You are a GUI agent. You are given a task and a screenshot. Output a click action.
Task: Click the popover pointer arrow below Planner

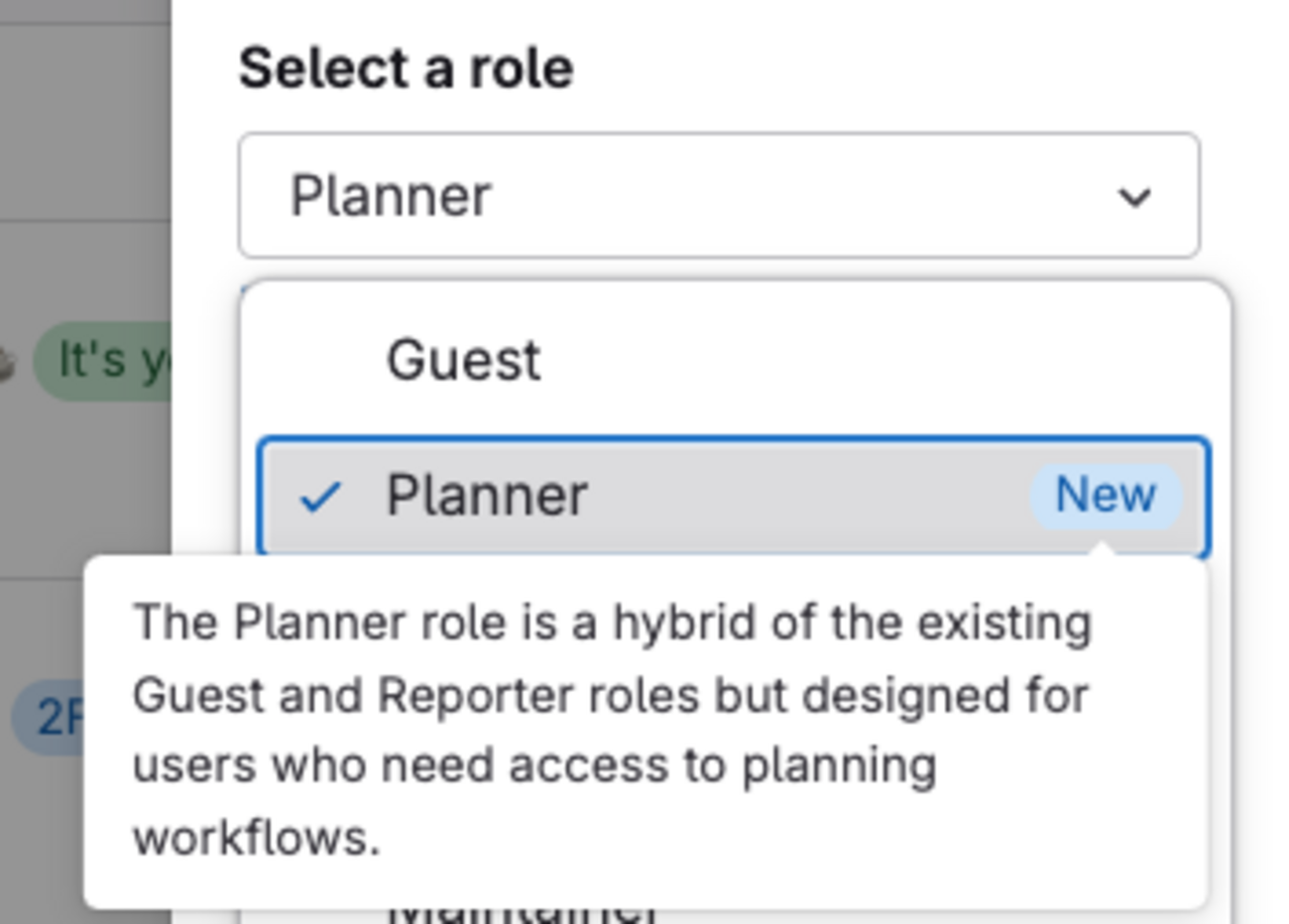pyautogui.click(x=1101, y=550)
